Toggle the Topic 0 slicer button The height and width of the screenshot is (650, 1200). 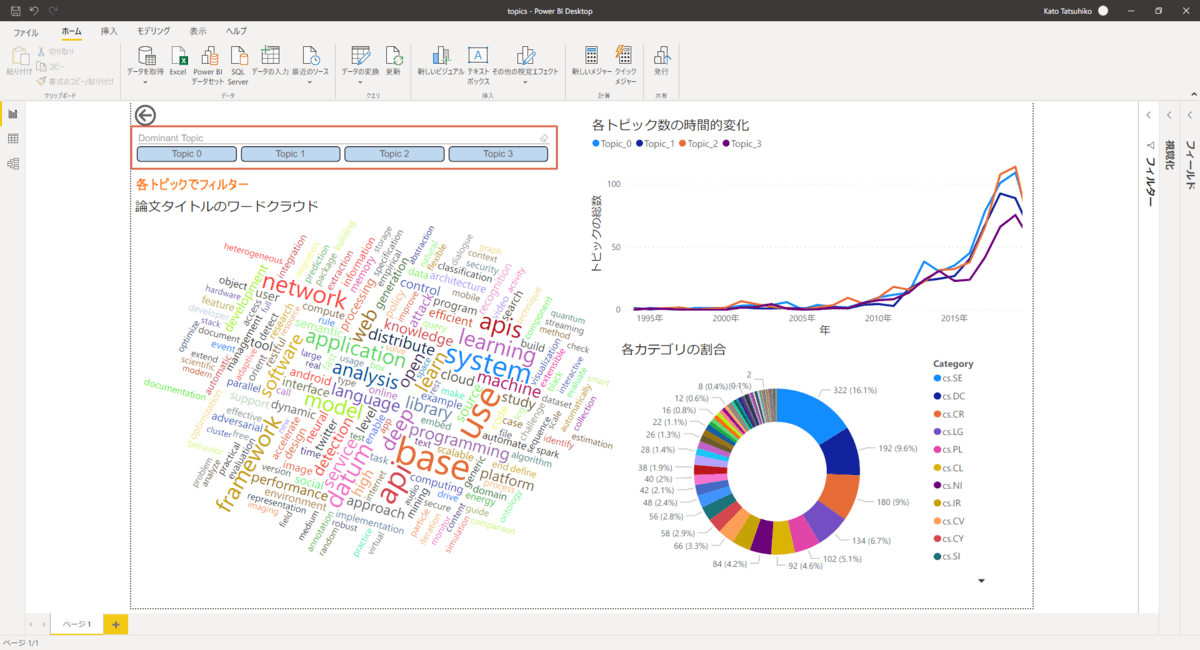coord(186,154)
